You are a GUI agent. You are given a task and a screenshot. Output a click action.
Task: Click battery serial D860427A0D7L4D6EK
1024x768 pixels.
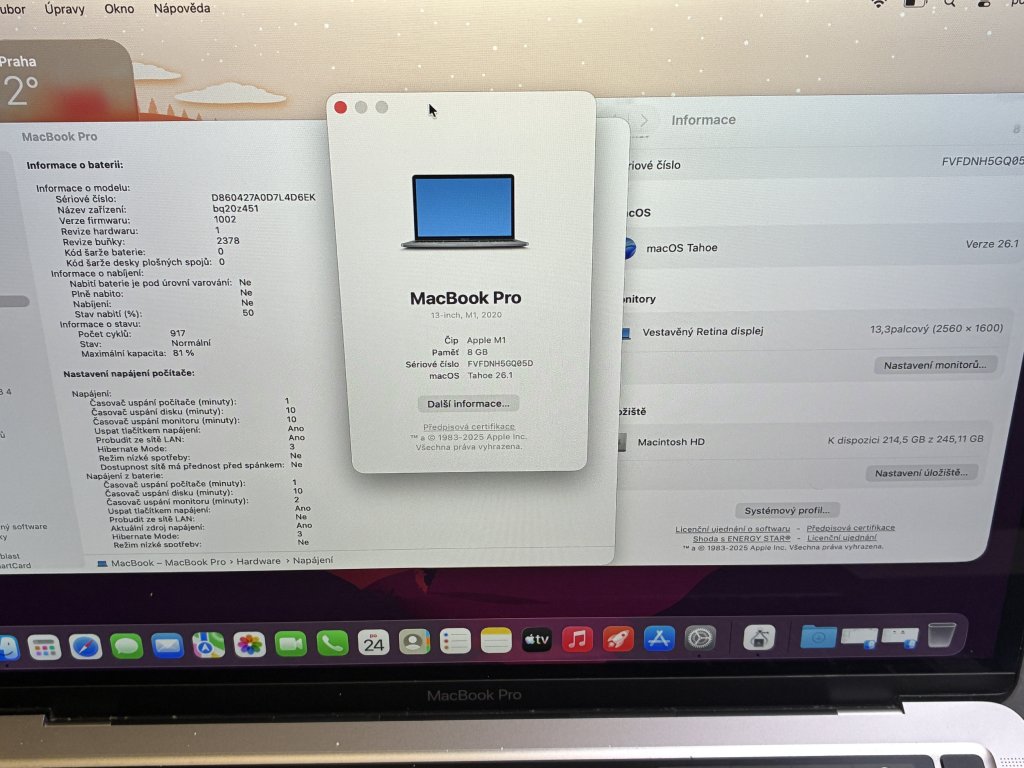tap(263, 197)
